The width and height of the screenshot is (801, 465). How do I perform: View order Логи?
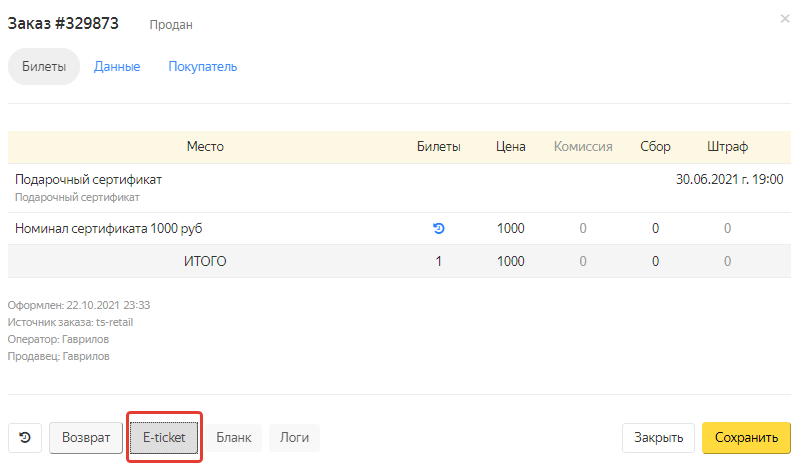pyautogui.click(x=294, y=437)
